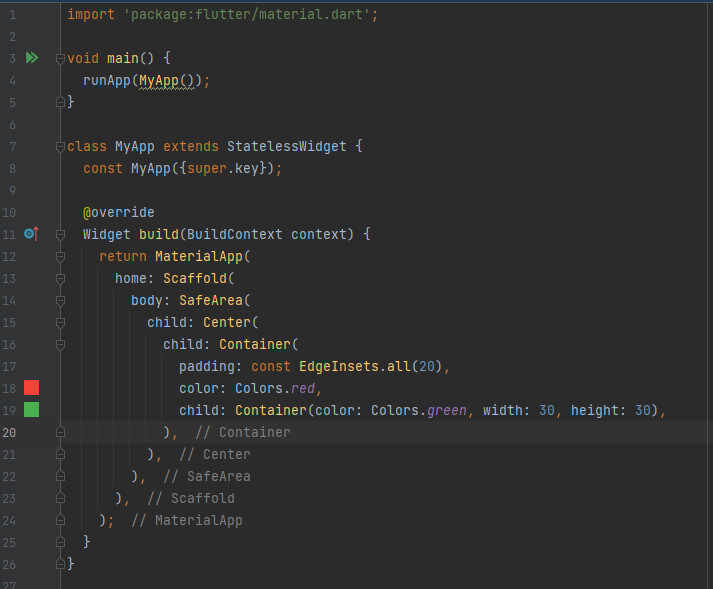713x589 pixels.
Task: Open the red color swatch in the gutter
Action: 31,388
